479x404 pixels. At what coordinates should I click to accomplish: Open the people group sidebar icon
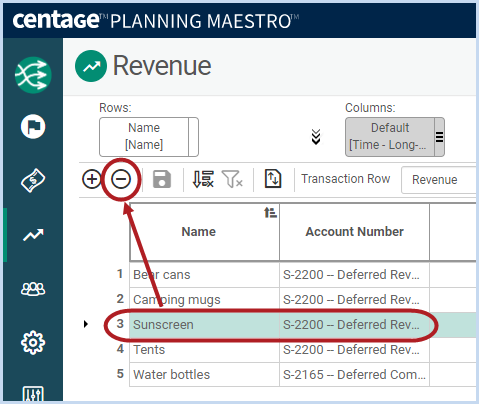[33, 289]
